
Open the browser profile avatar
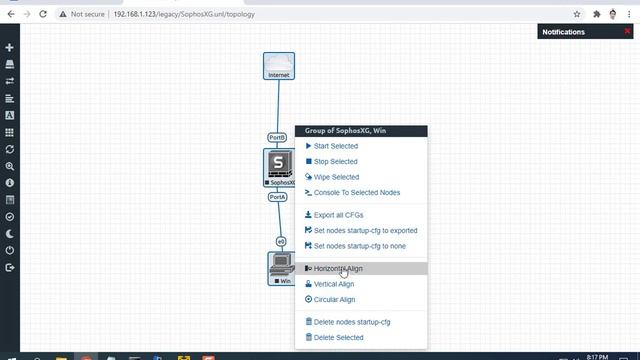[613, 14]
